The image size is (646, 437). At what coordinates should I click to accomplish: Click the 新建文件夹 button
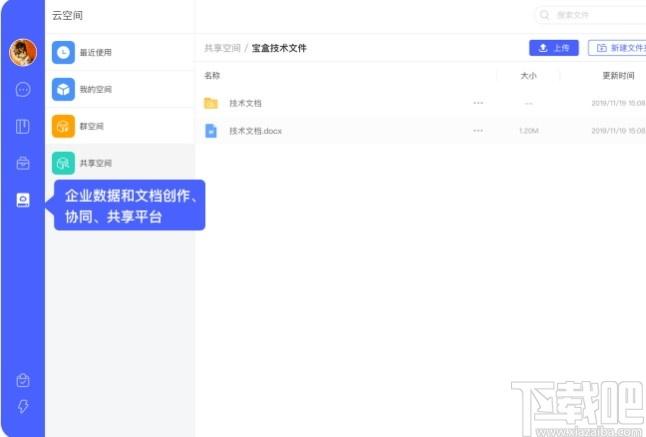616,47
